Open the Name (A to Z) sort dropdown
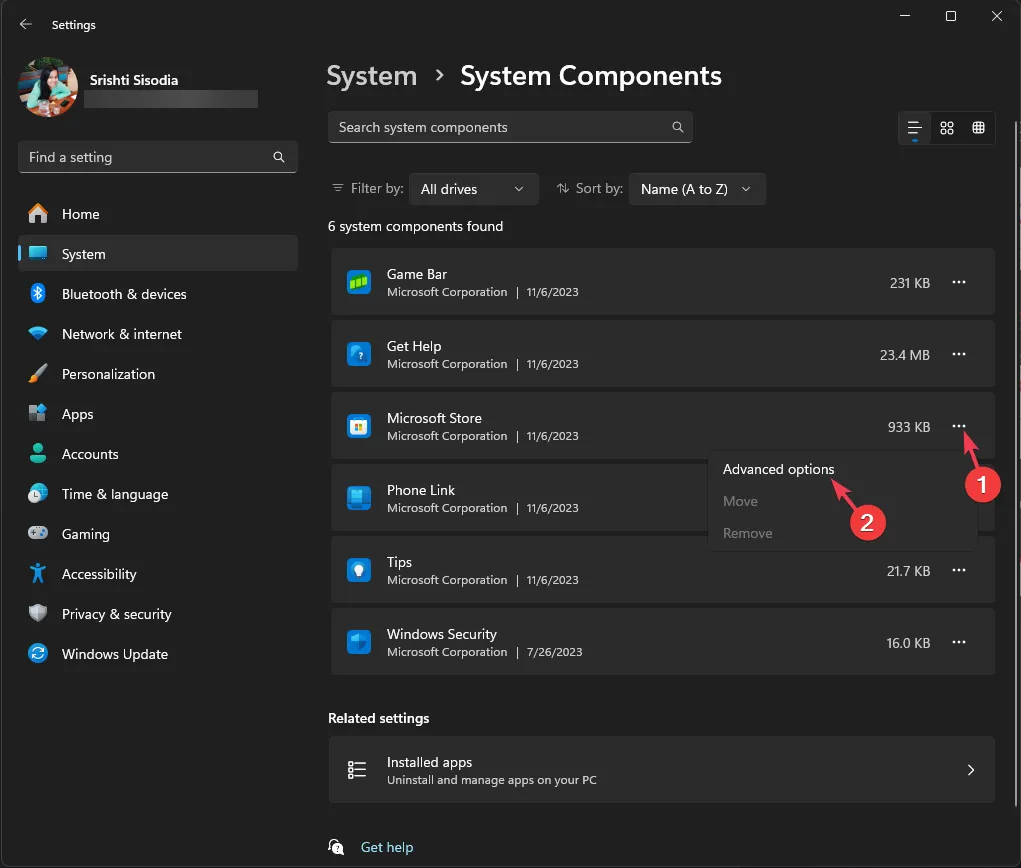Screen dimensions: 1021x868 [697, 189]
